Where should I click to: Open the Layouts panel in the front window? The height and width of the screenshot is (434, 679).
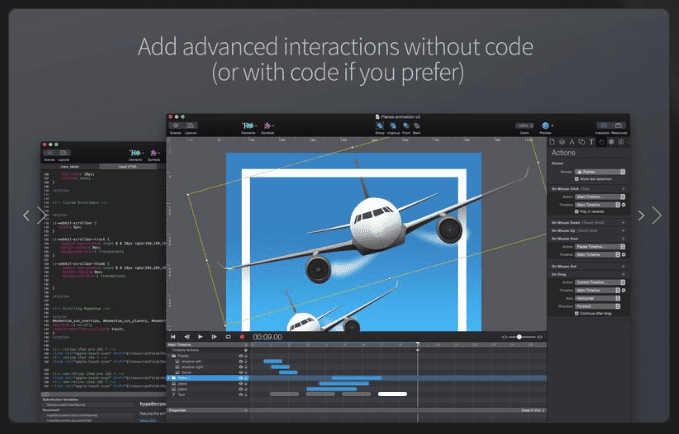pyautogui.click(x=191, y=126)
